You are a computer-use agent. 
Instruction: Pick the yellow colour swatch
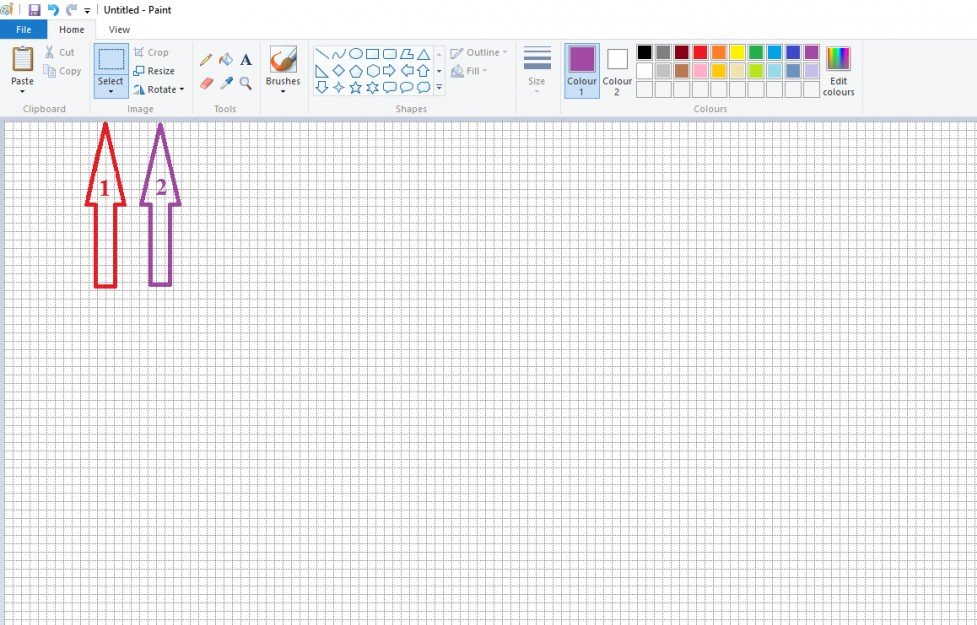(x=737, y=52)
